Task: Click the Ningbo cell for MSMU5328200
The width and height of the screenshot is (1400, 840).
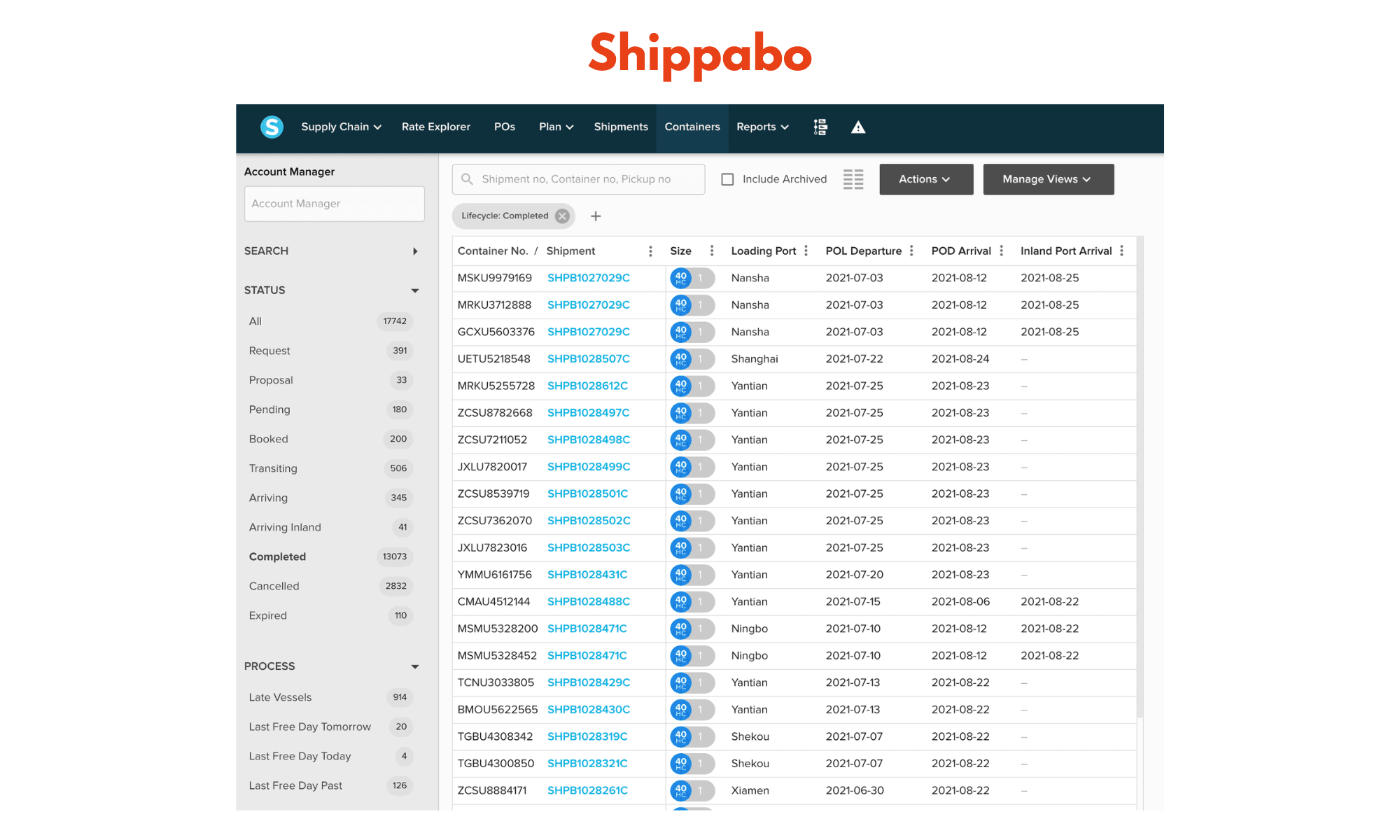Action: 749,629
